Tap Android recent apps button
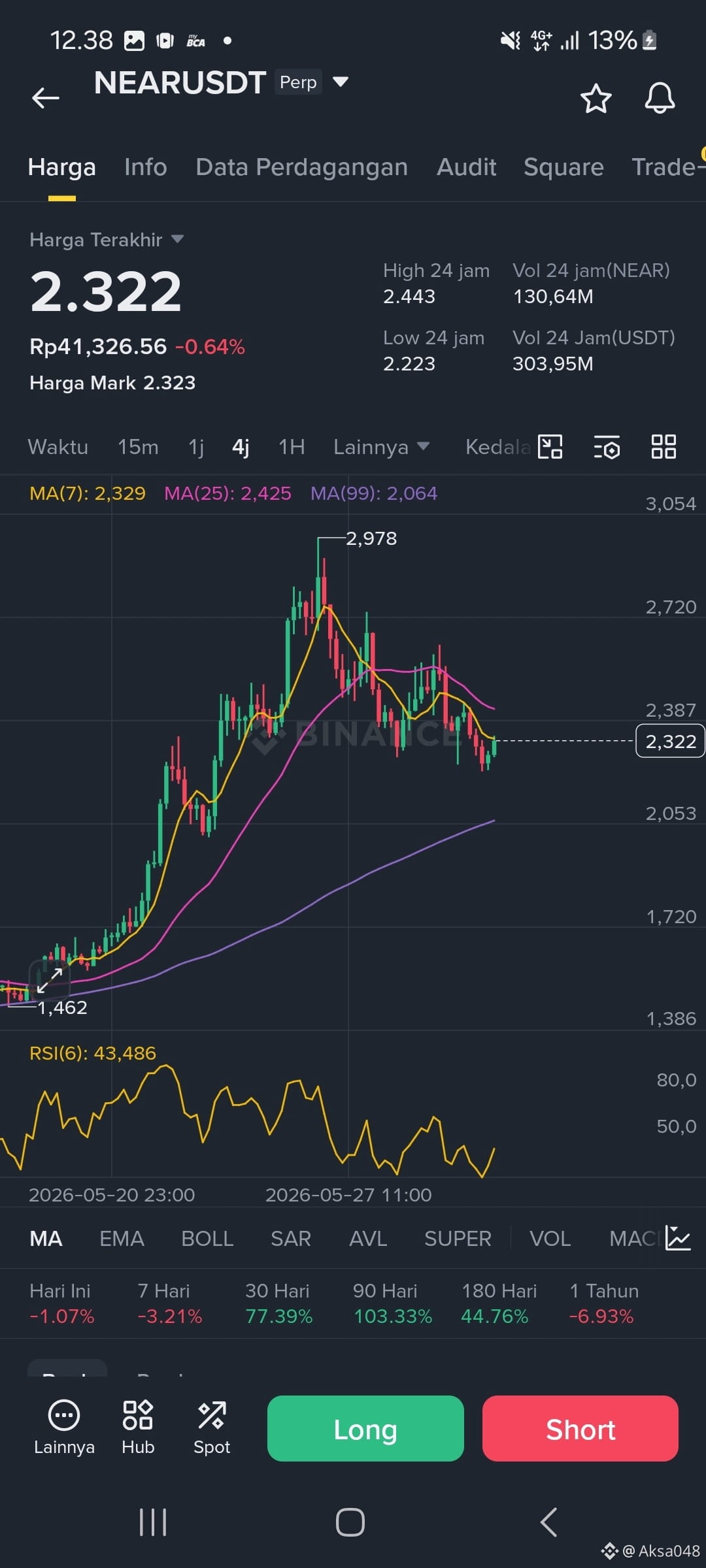 point(153,1522)
